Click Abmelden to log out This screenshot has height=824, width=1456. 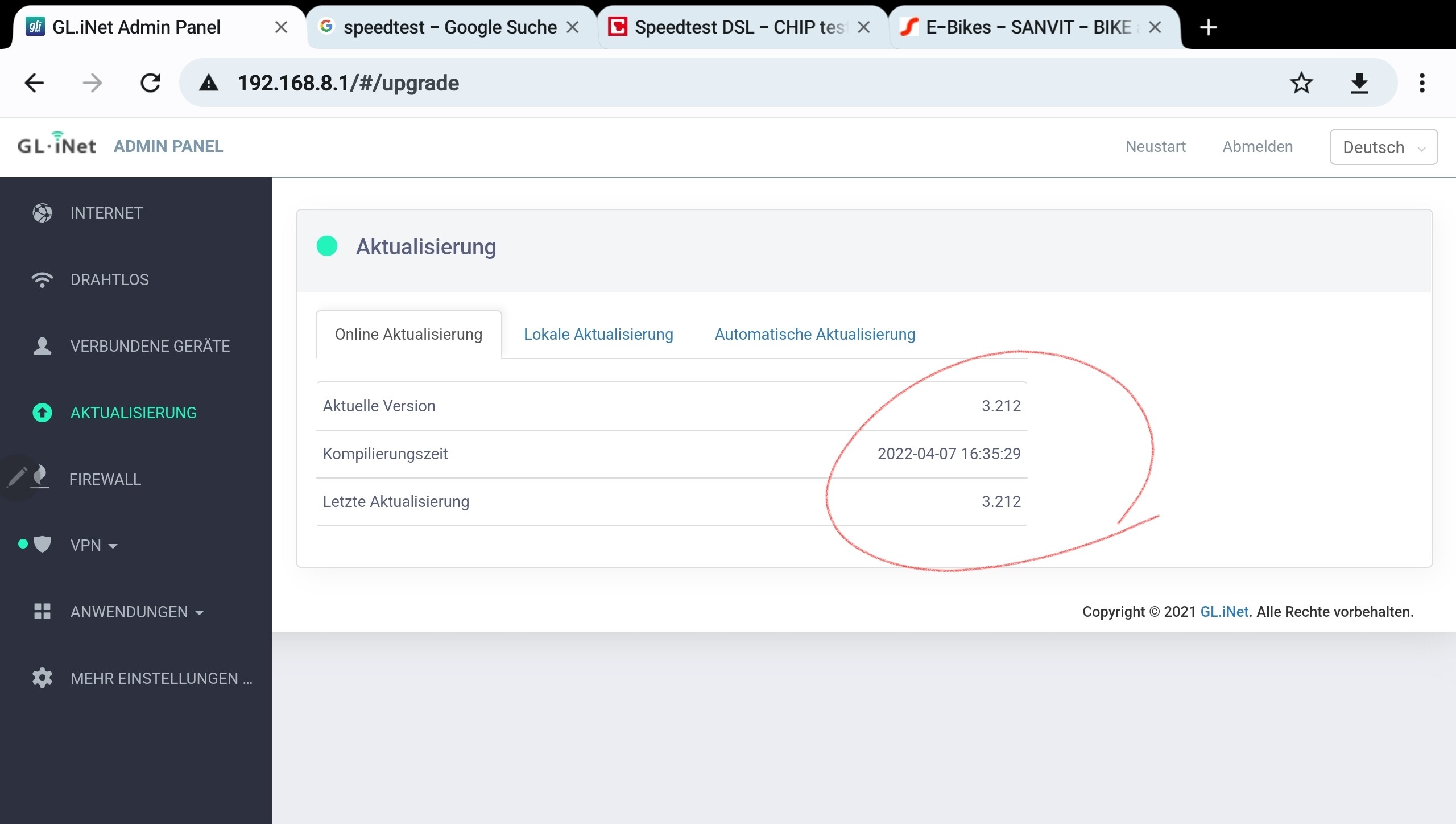click(x=1258, y=146)
